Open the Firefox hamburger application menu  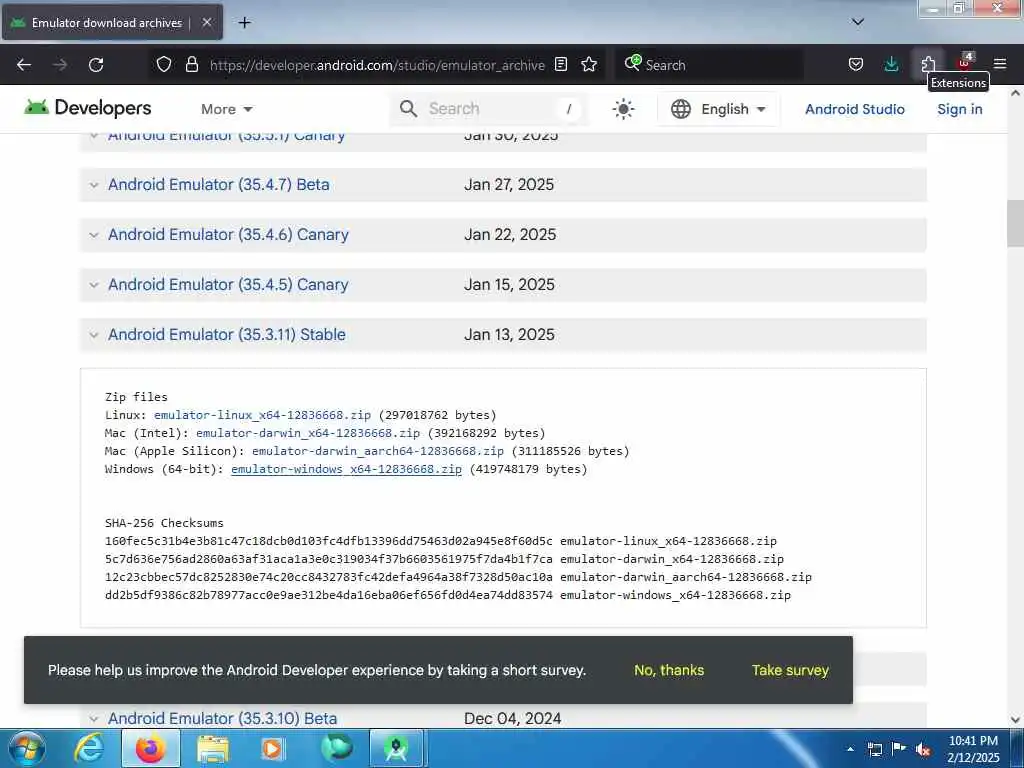[x=1000, y=64]
